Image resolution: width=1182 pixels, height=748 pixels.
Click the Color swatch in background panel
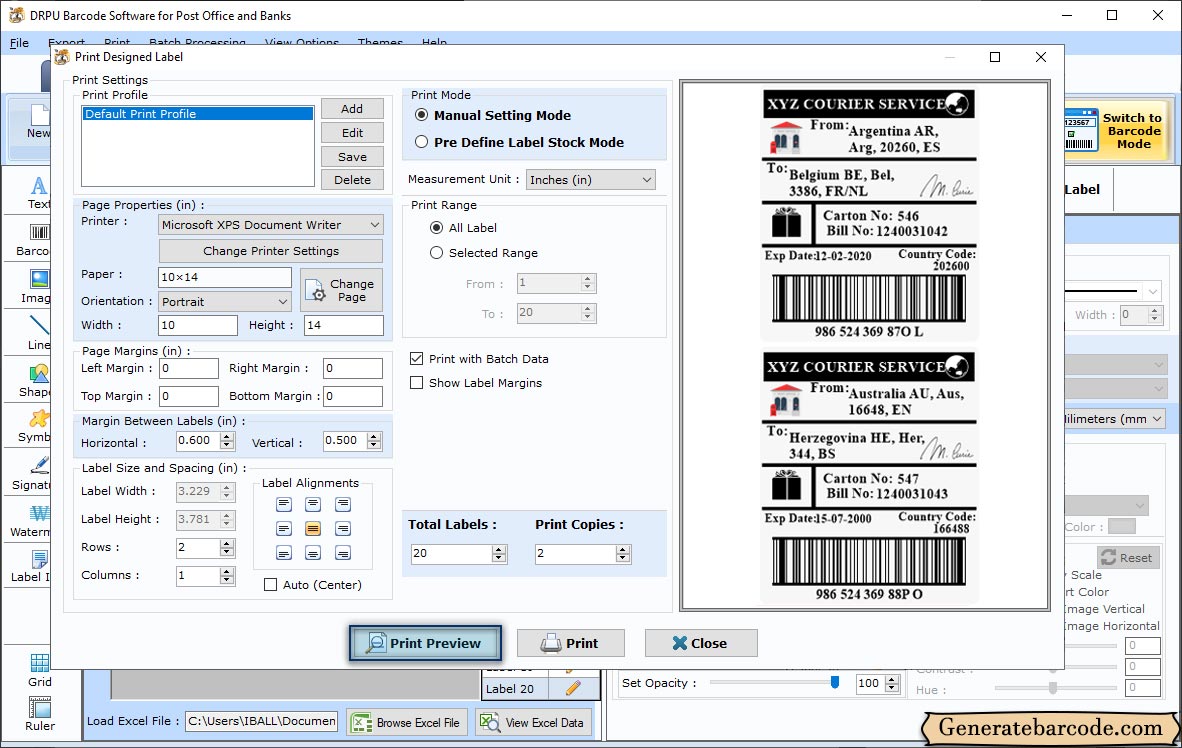tap(1122, 527)
